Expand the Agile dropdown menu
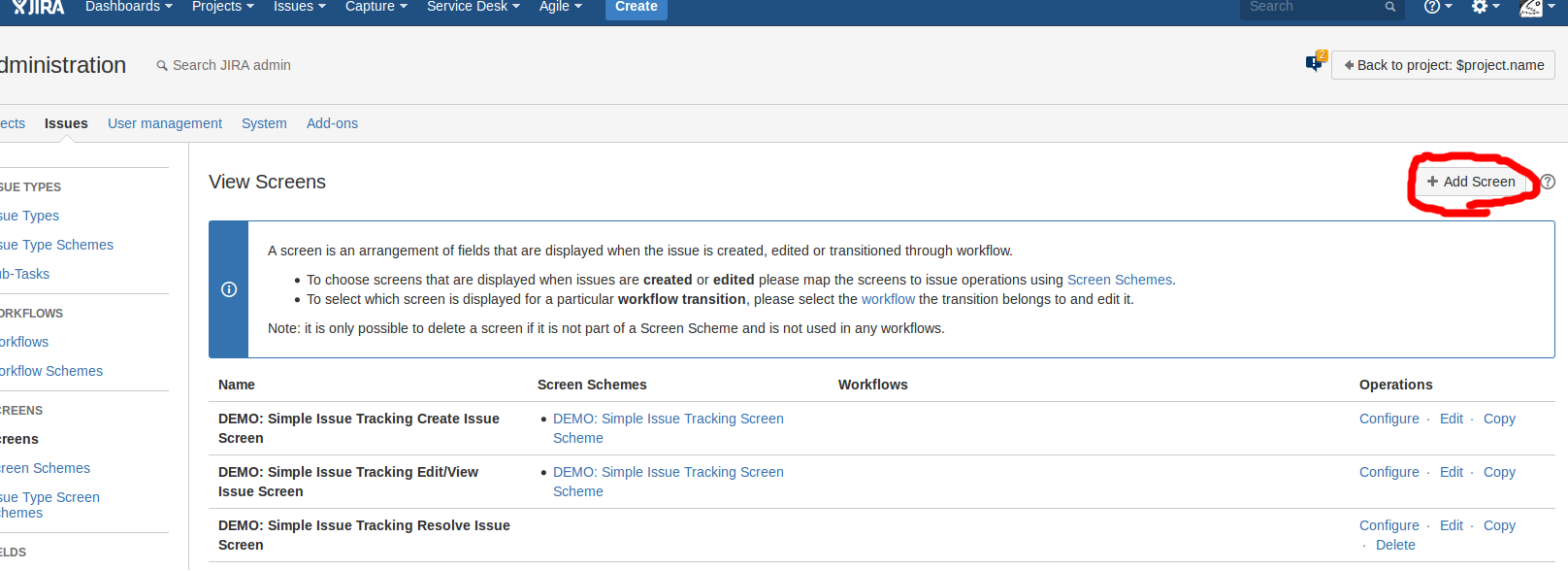1568x571 pixels. [560, 7]
